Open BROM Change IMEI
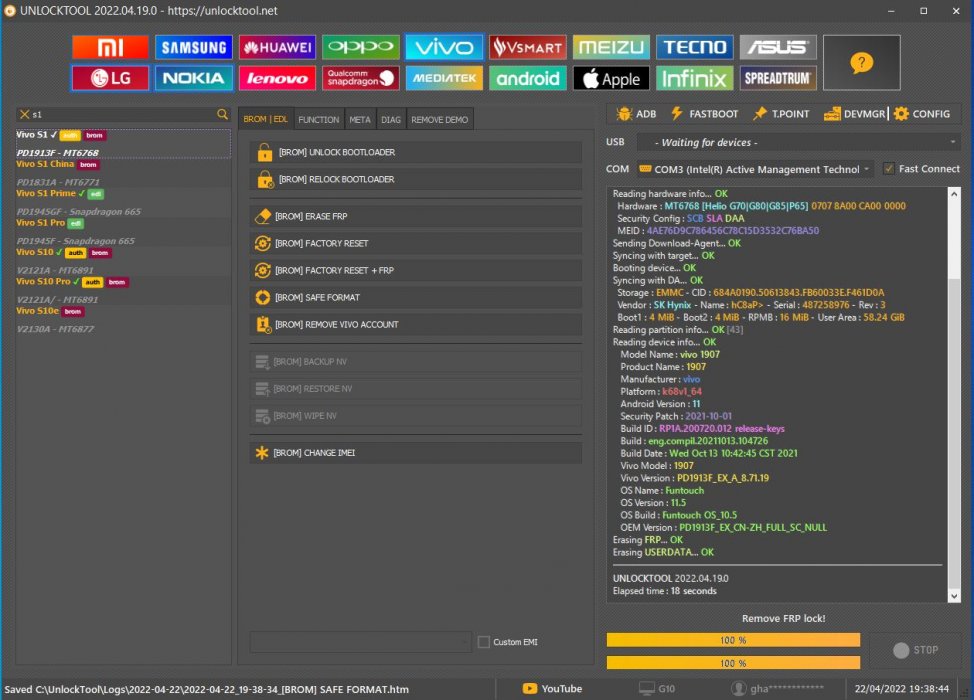974x700 pixels. pyautogui.click(x=416, y=453)
